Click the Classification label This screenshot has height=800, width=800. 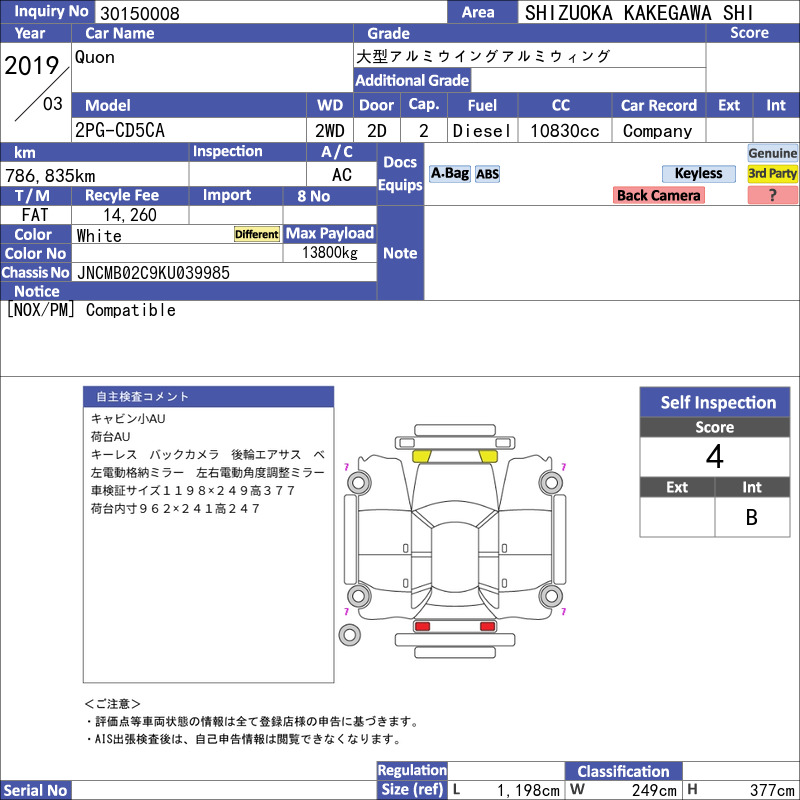pyautogui.click(x=623, y=771)
